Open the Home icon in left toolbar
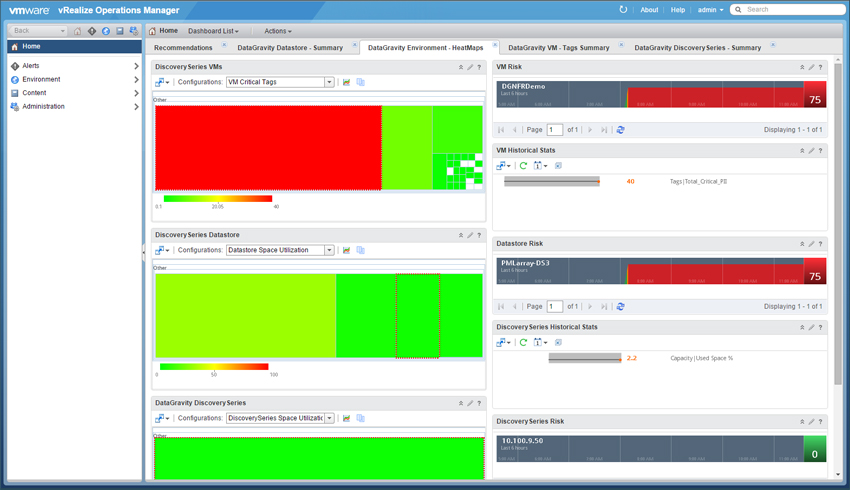 tap(77, 31)
